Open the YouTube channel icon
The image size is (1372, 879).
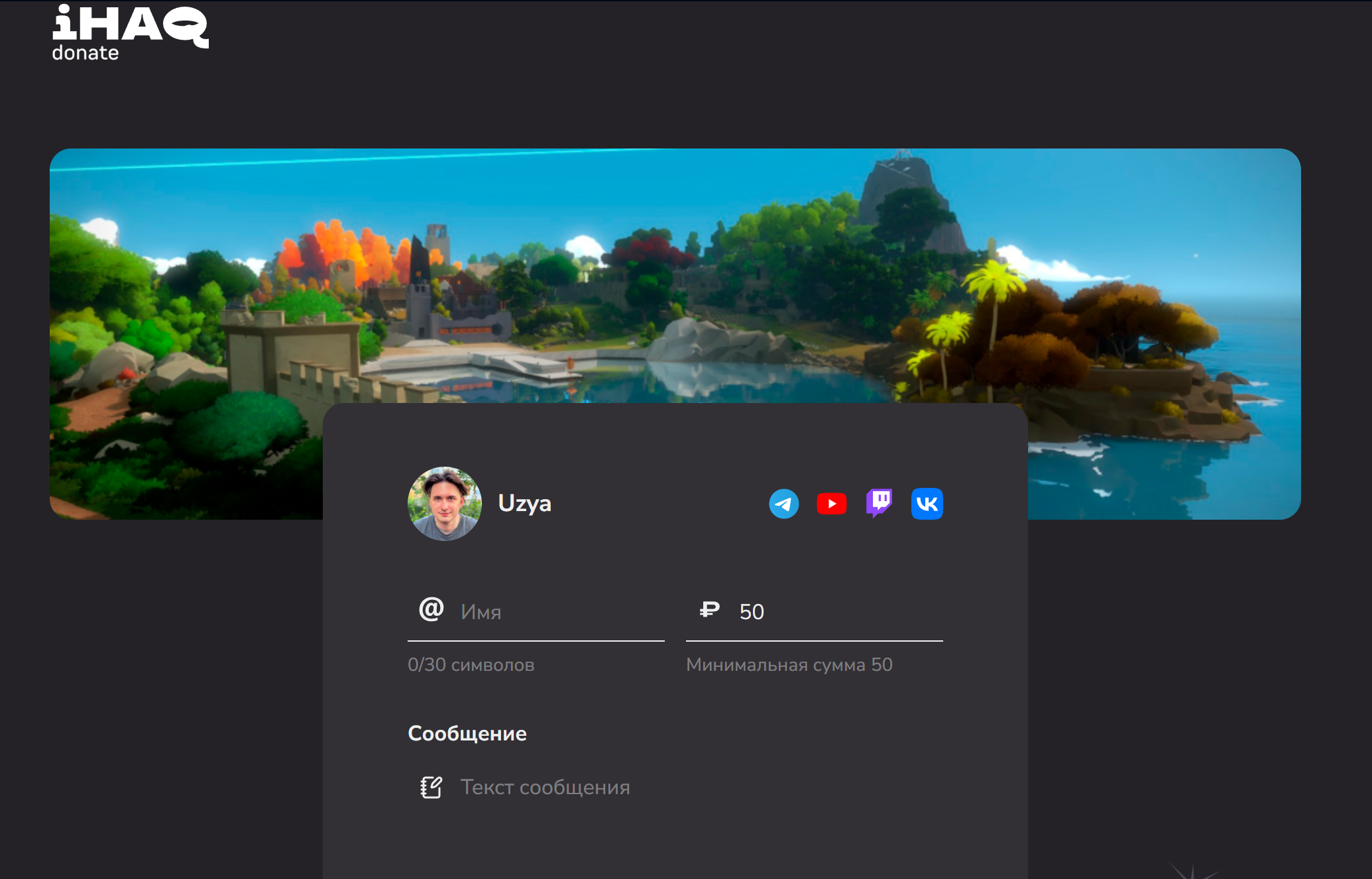click(831, 504)
